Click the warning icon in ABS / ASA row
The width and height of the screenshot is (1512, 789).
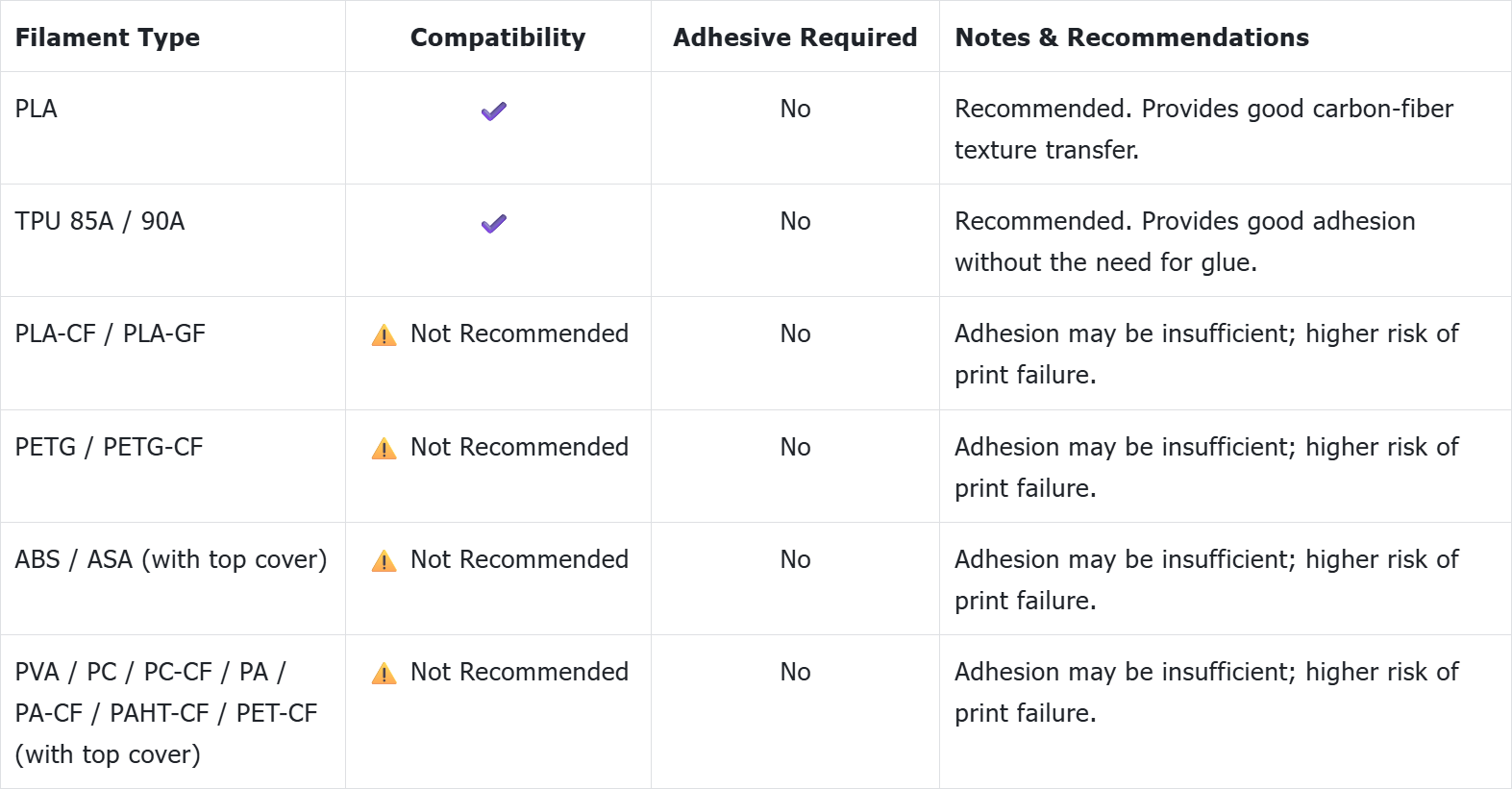pos(384,561)
